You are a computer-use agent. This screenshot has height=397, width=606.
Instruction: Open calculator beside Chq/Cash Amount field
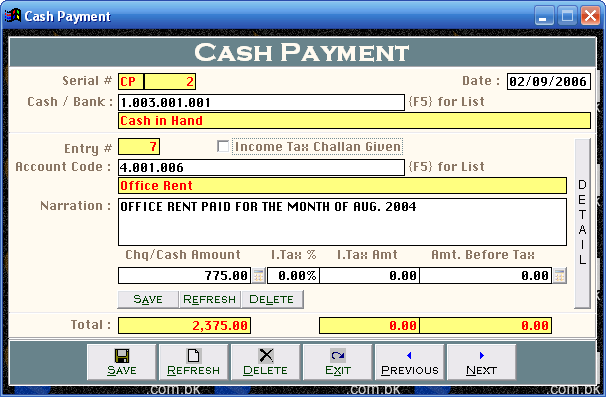[259, 276]
